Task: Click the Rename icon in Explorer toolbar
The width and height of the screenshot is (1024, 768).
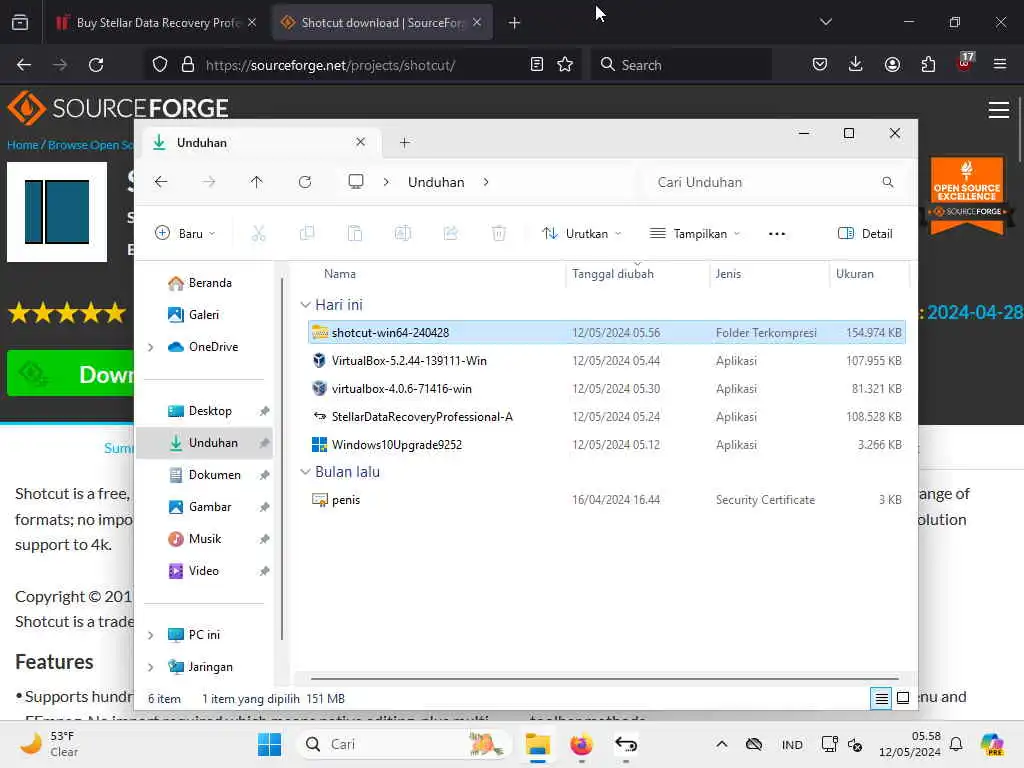Action: click(403, 233)
